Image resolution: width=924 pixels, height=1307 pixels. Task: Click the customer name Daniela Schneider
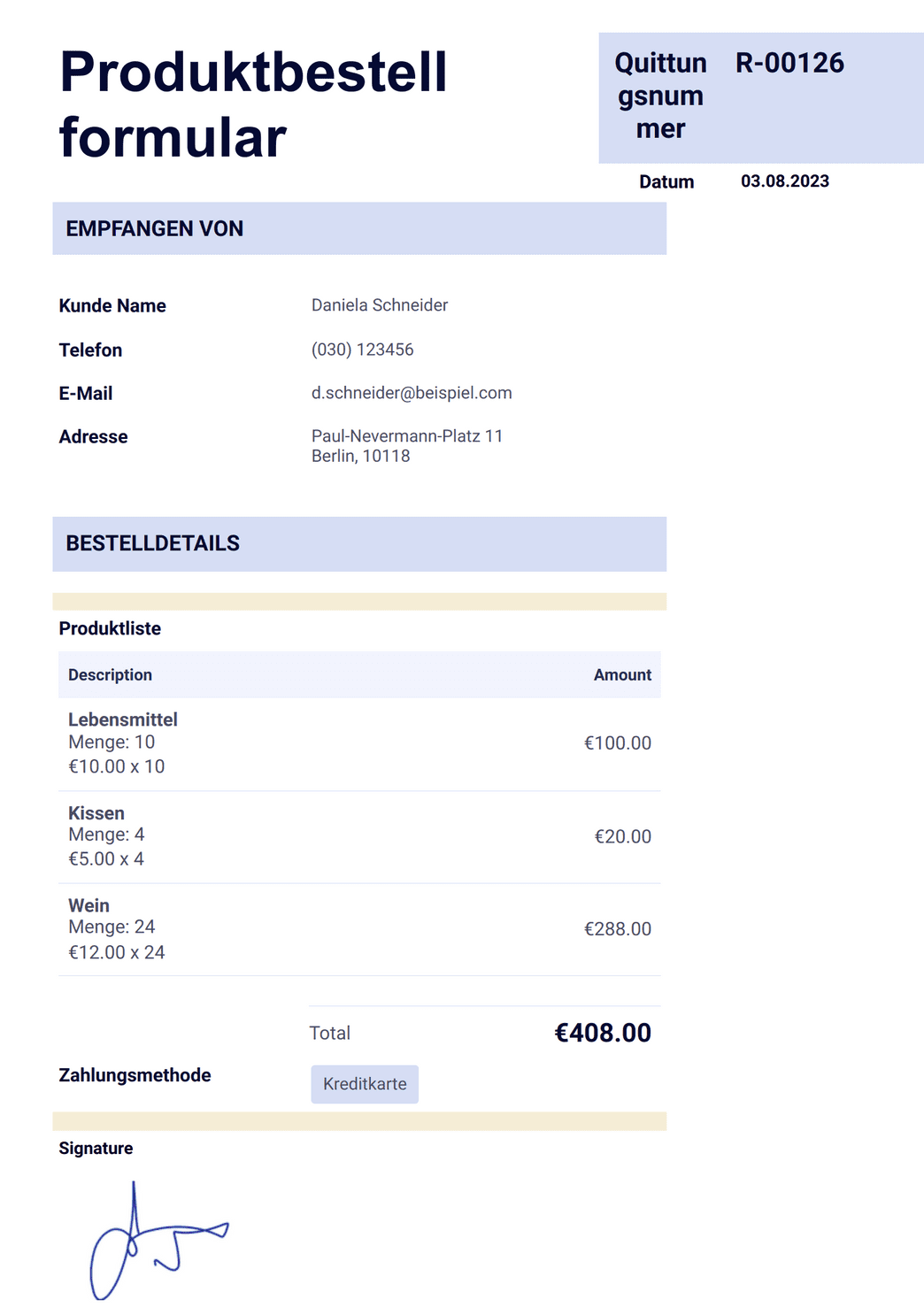pos(380,305)
